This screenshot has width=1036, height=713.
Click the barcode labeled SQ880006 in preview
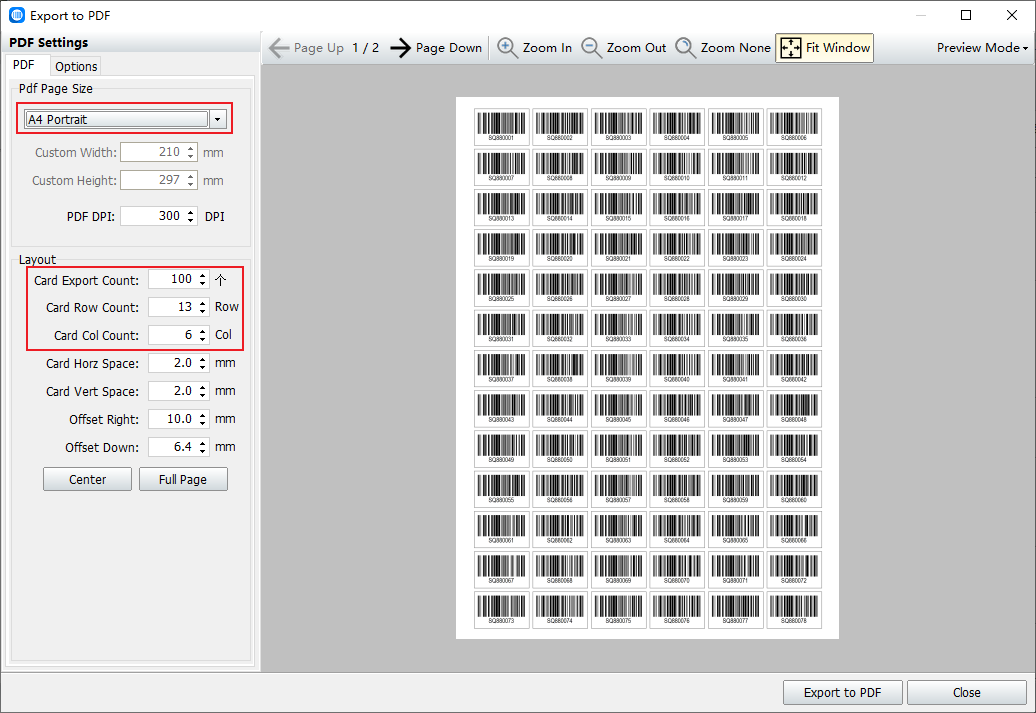[x=794, y=126]
